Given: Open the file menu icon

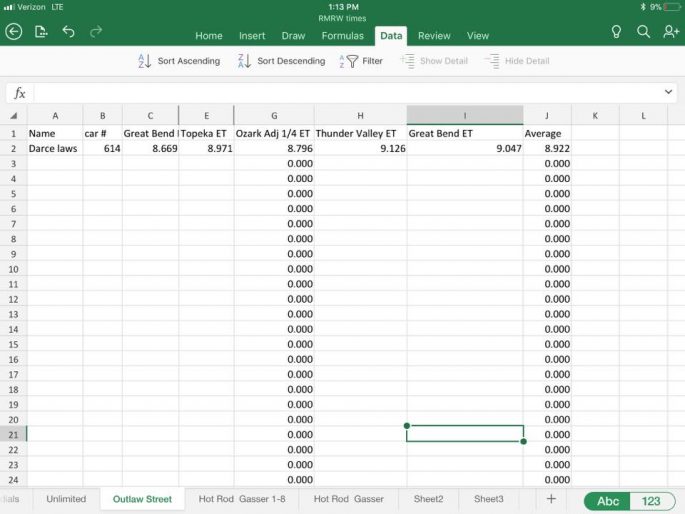Looking at the screenshot, I should (41, 32).
